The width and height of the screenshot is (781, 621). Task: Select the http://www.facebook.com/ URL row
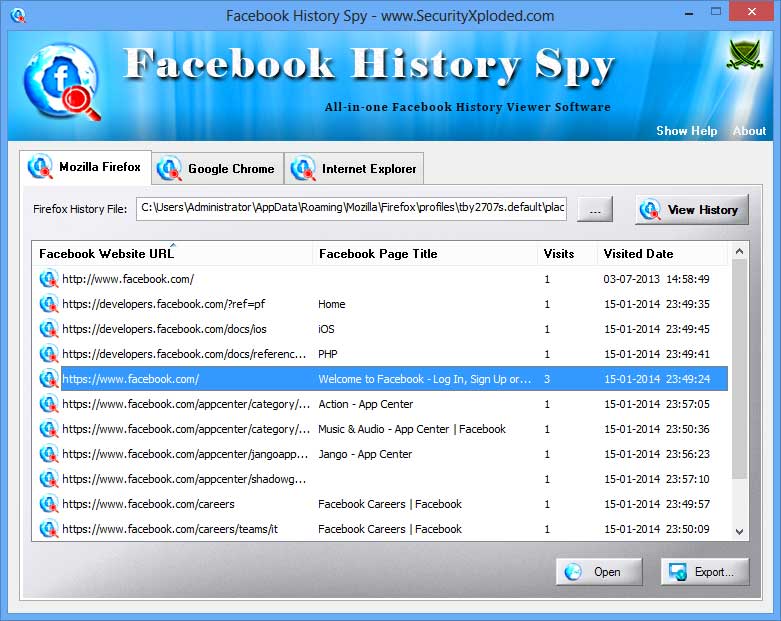[128, 279]
